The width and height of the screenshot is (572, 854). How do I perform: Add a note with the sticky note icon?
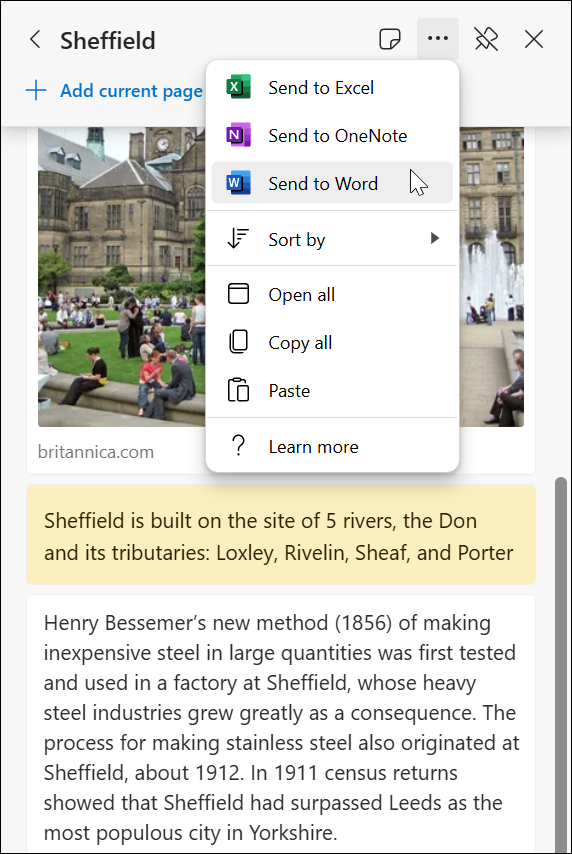click(x=390, y=39)
